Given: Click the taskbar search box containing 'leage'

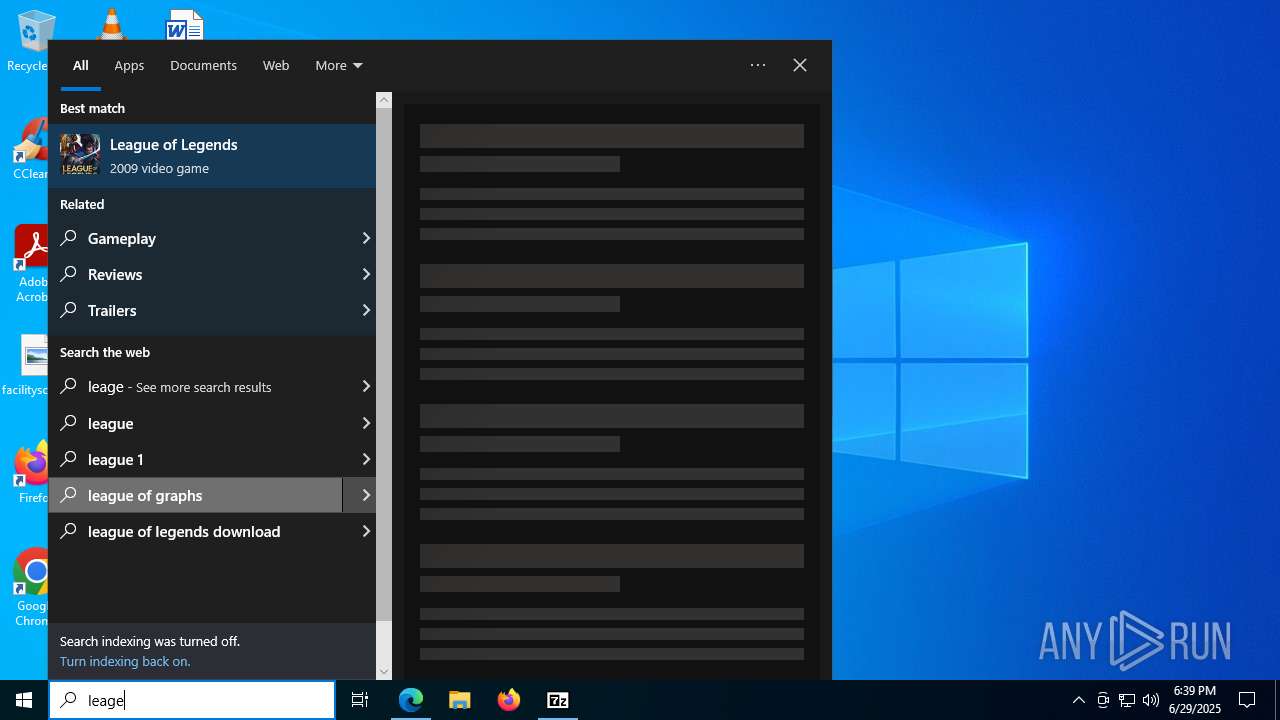Looking at the screenshot, I should point(192,700).
